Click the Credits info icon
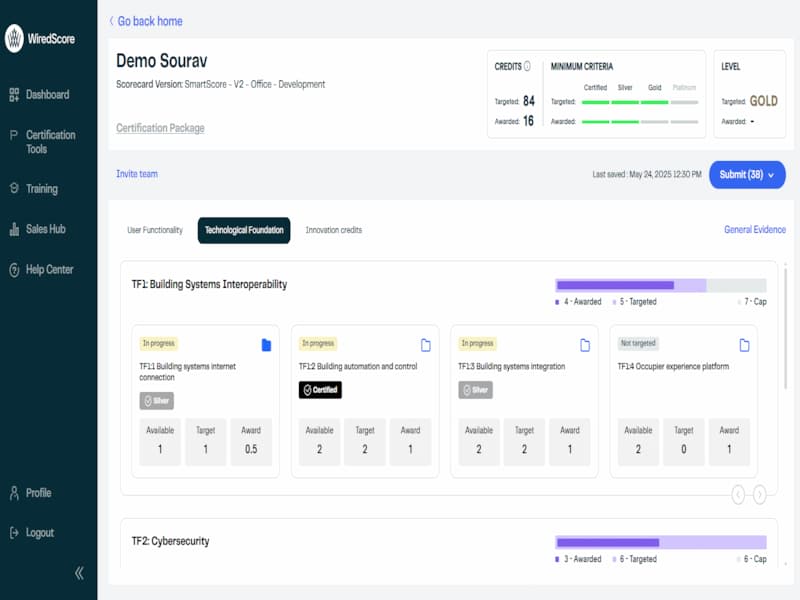 527,66
